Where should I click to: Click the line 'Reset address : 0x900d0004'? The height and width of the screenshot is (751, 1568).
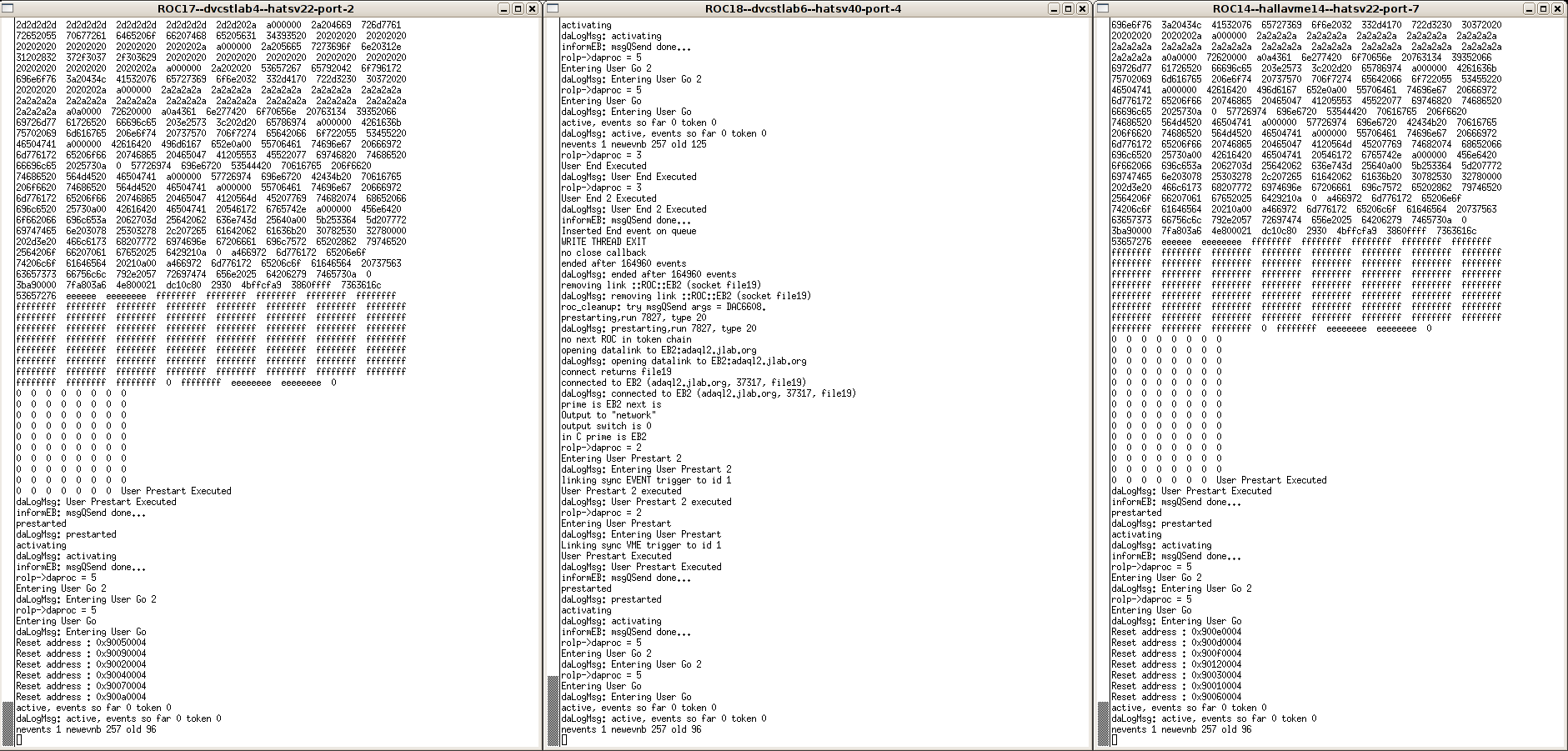coord(1176,643)
